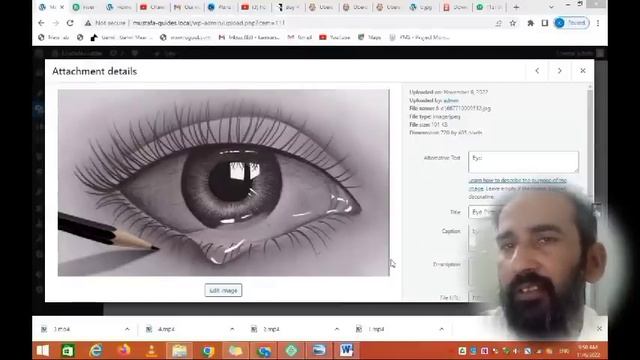Open the Paused profile menu

pos(571,23)
